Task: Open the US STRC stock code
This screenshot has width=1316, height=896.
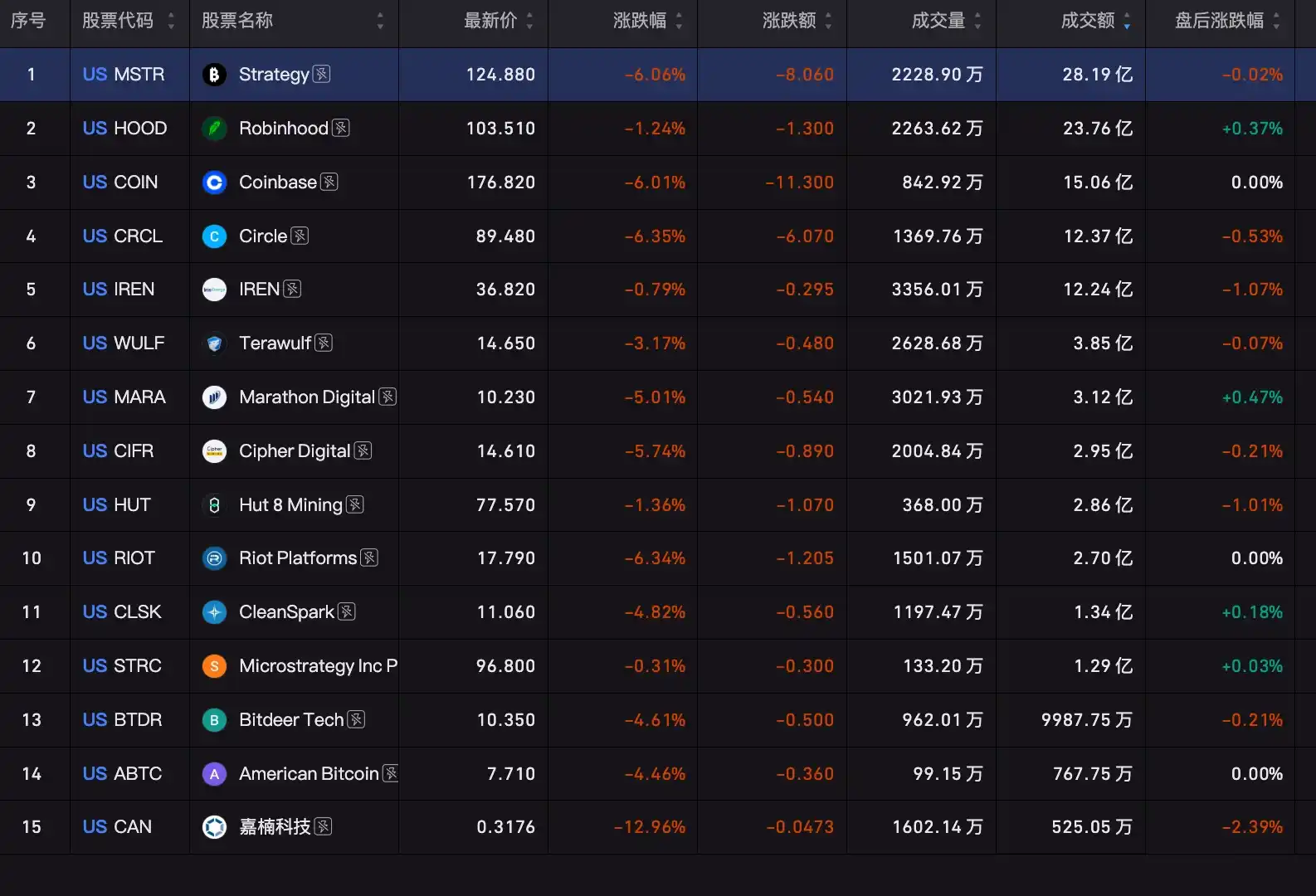Action: click(122, 666)
